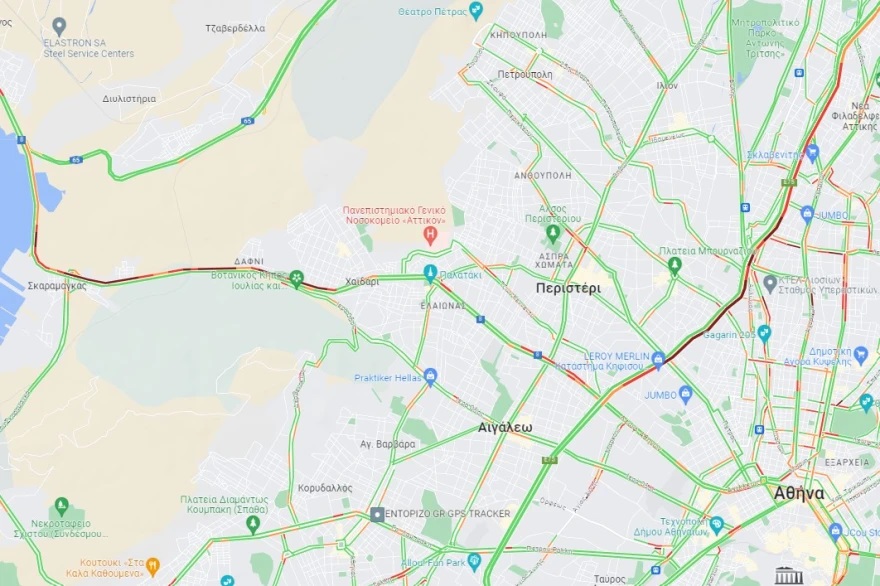The image size is (880, 586).
Task: Click the ELASTRON SA location pin
Action: tap(59, 26)
